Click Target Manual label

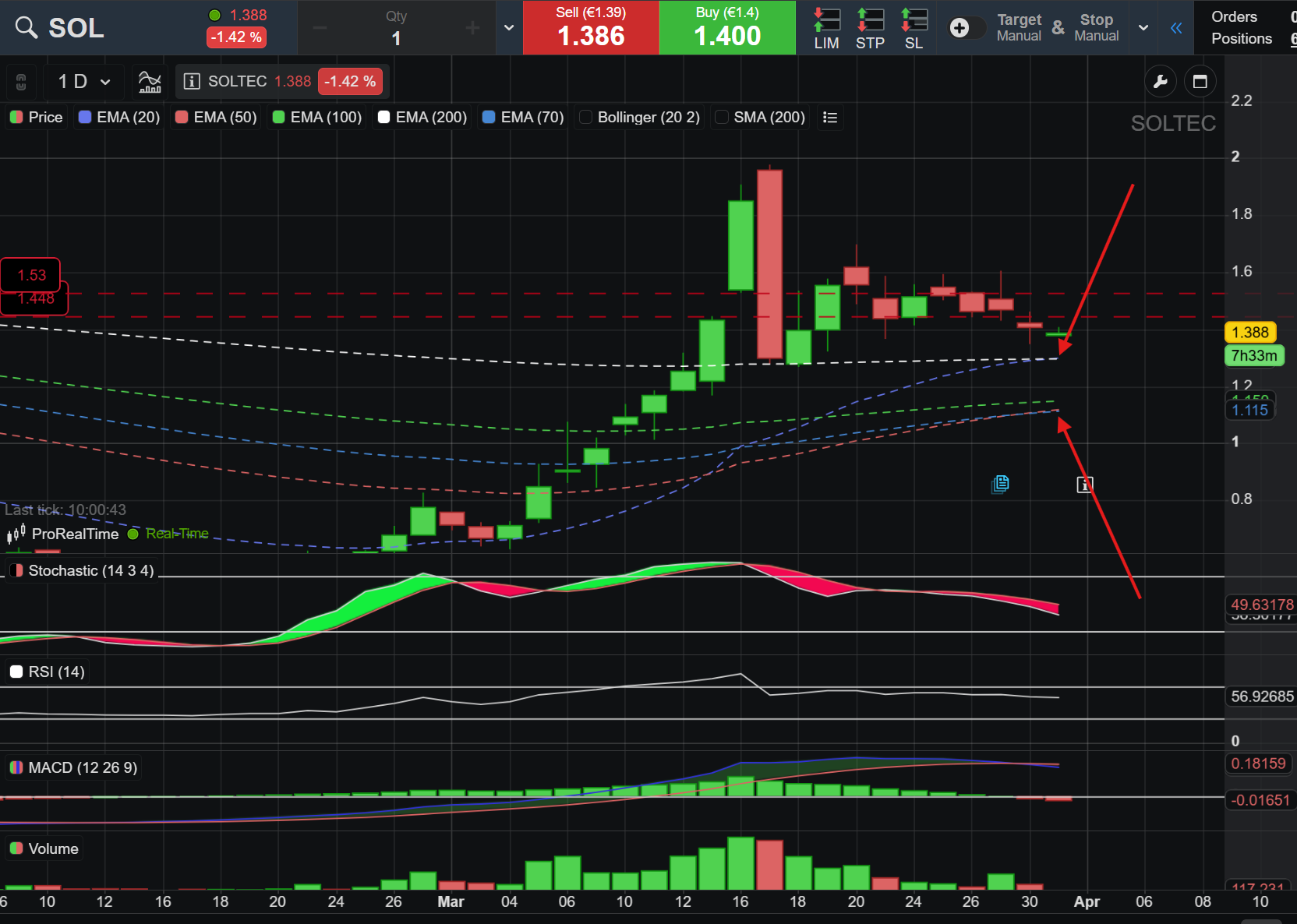tap(1019, 27)
